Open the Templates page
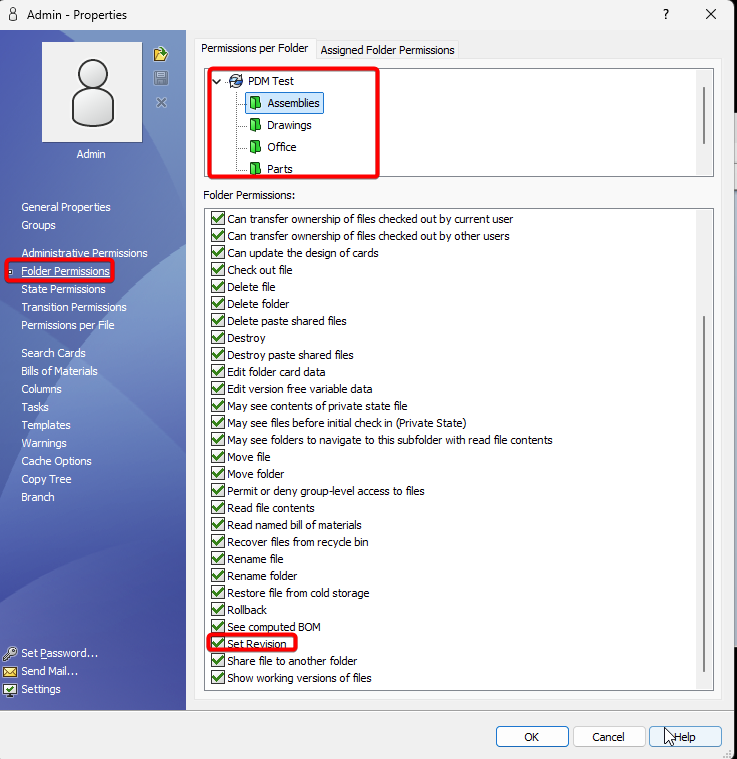 click(46, 425)
